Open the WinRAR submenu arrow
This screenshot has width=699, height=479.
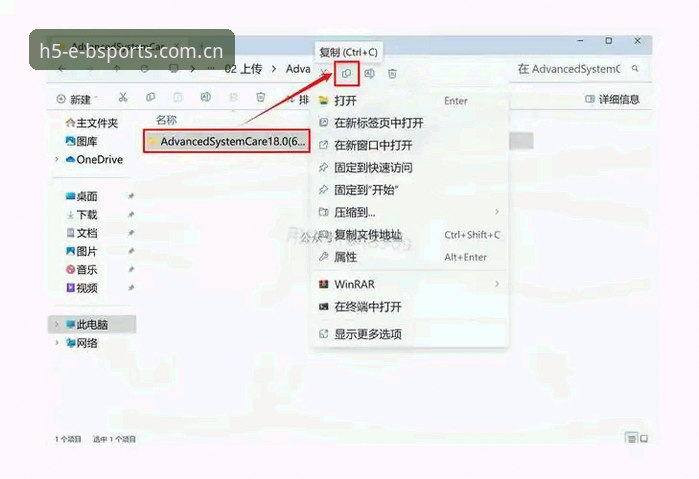(x=497, y=284)
